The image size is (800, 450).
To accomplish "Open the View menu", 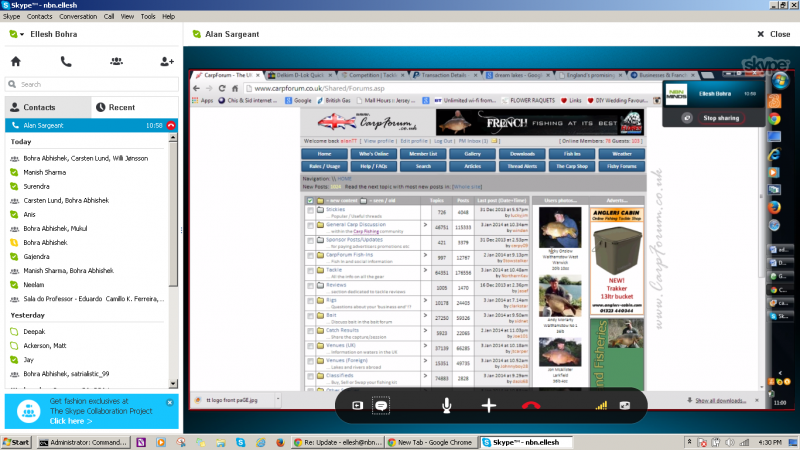I will coord(127,16).
